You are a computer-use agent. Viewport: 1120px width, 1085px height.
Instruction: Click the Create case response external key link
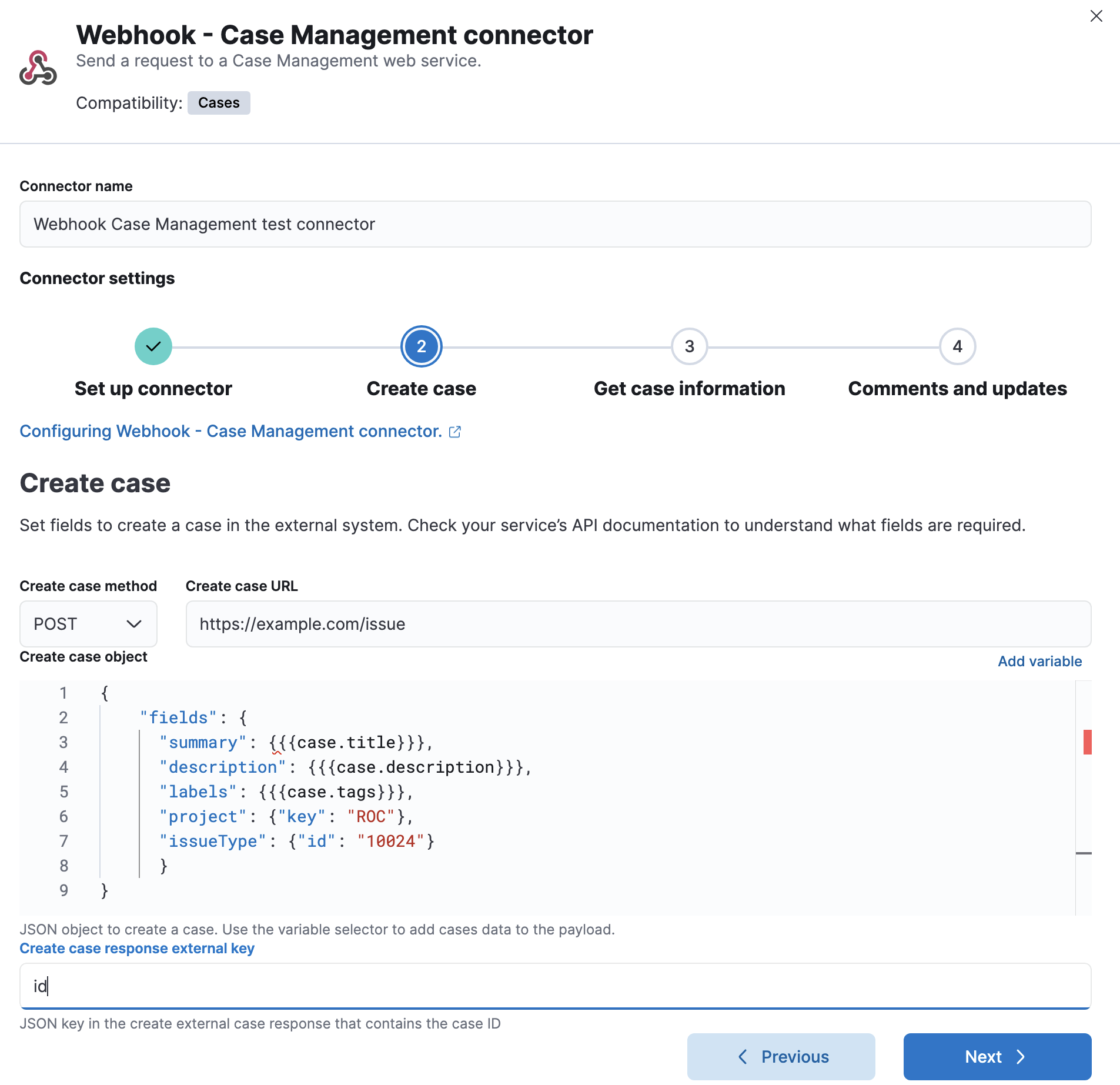pyautogui.click(x=137, y=948)
